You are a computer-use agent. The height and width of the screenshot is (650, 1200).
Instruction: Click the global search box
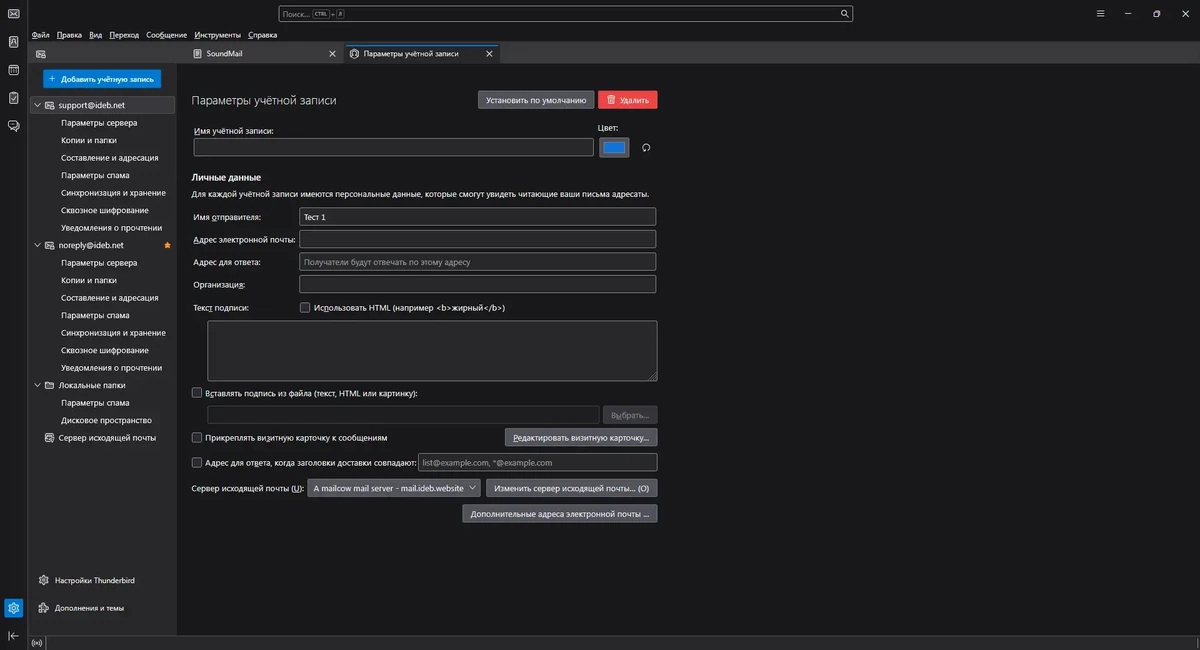click(566, 14)
